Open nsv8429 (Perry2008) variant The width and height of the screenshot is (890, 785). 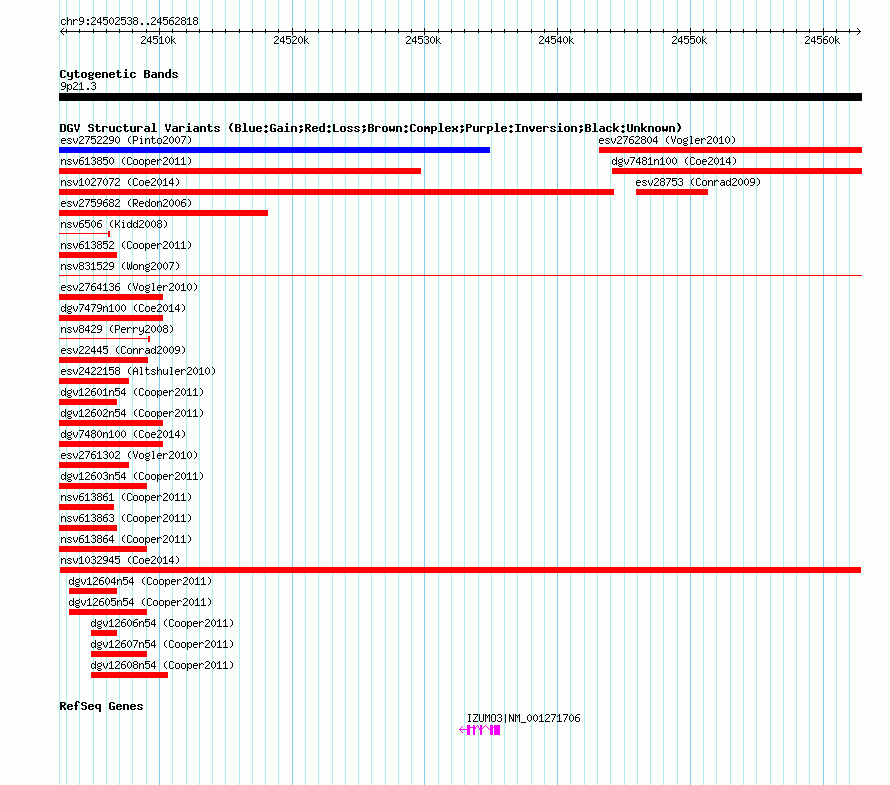click(117, 329)
